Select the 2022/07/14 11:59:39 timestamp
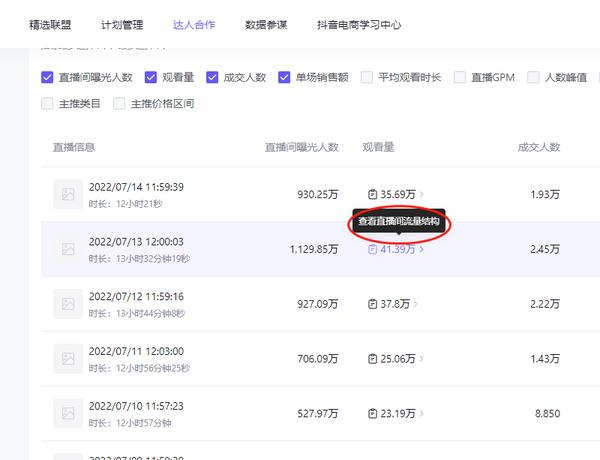Image resolution: width=600 pixels, height=460 pixels. tap(136, 187)
